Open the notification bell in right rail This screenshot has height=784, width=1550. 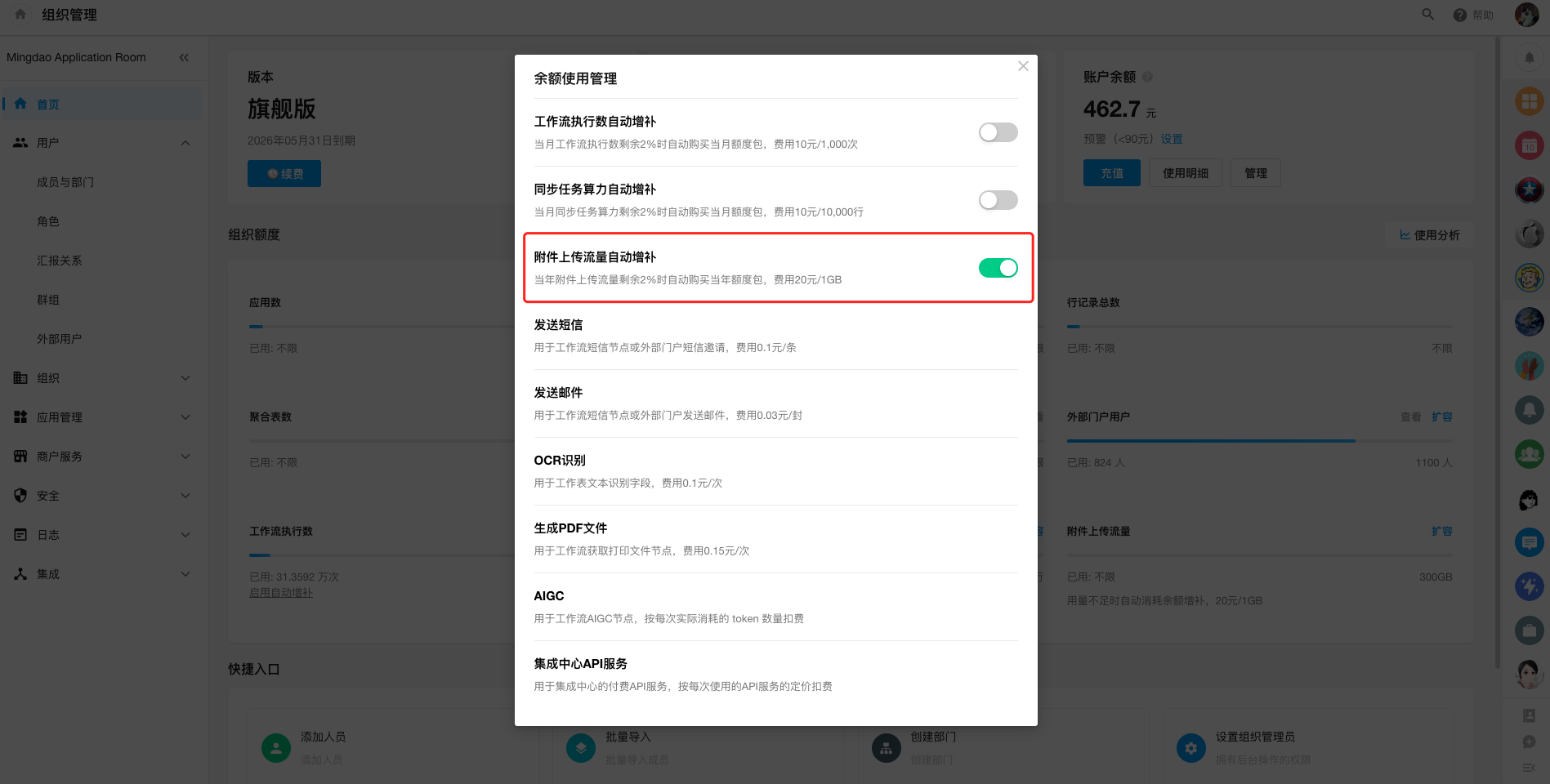pyautogui.click(x=1530, y=58)
